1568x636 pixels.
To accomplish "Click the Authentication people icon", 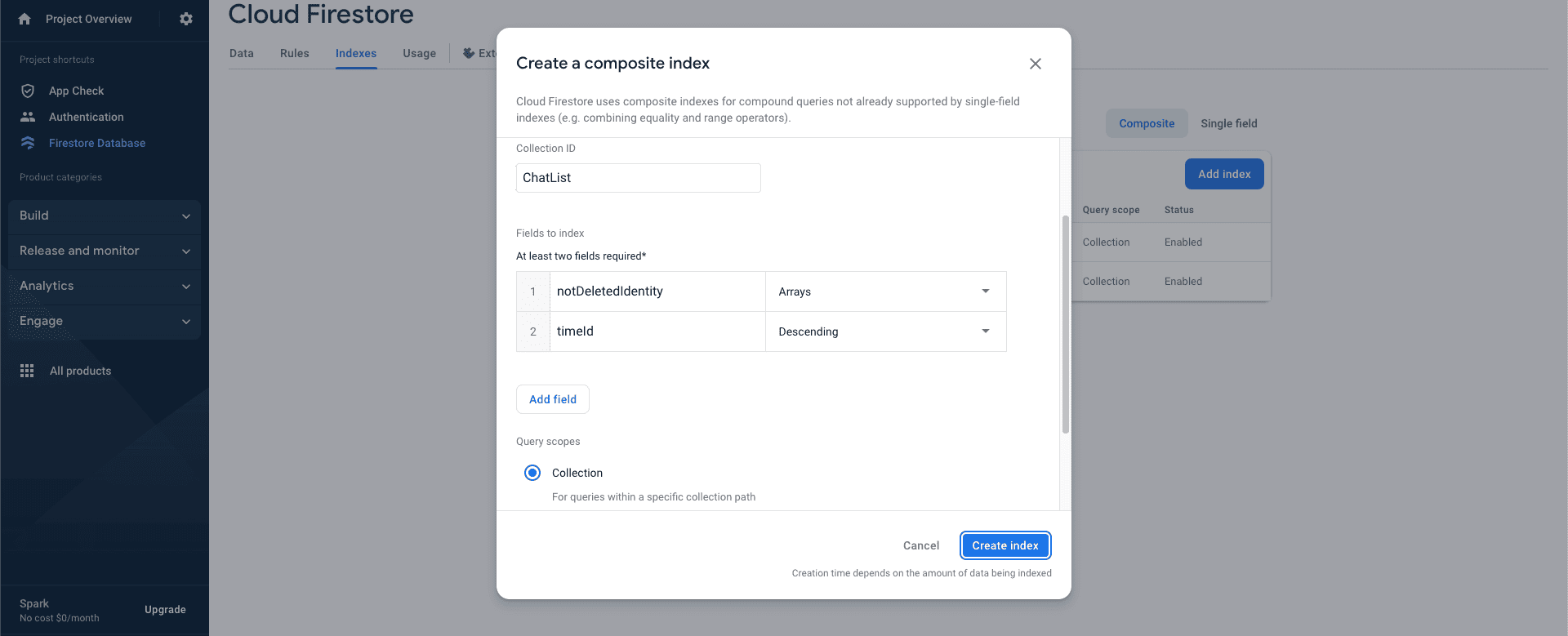I will click(x=28, y=117).
